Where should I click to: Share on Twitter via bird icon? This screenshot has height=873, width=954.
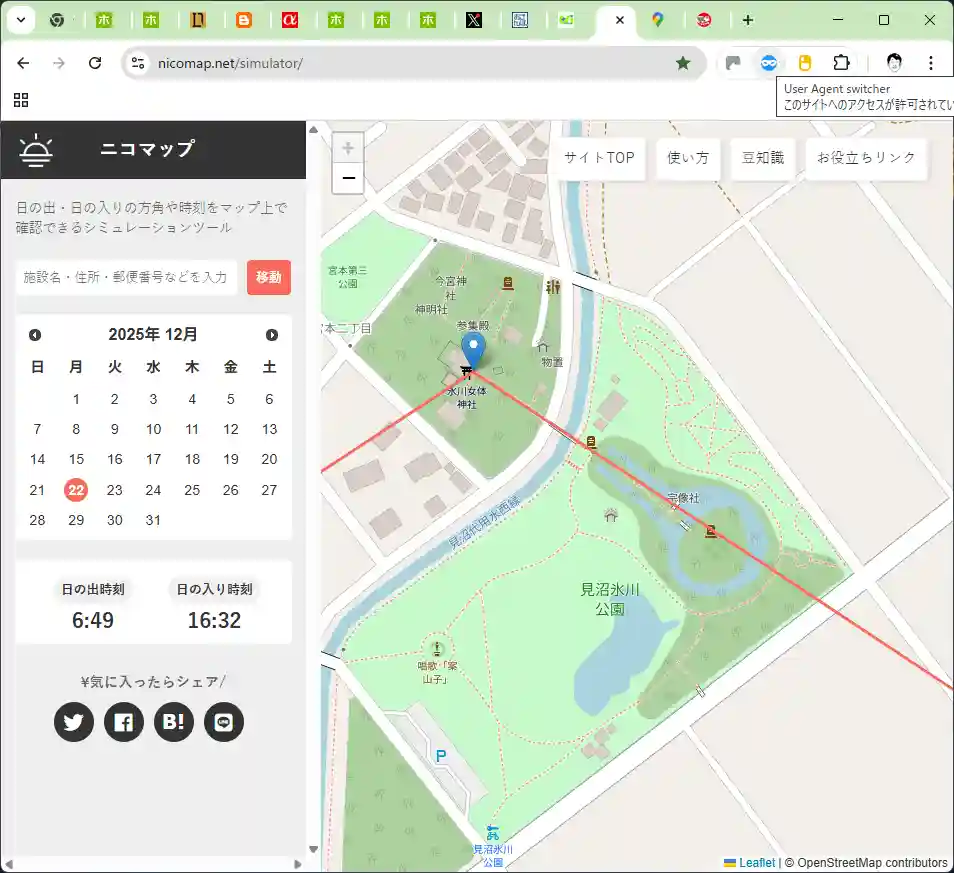click(x=74, y=722)
